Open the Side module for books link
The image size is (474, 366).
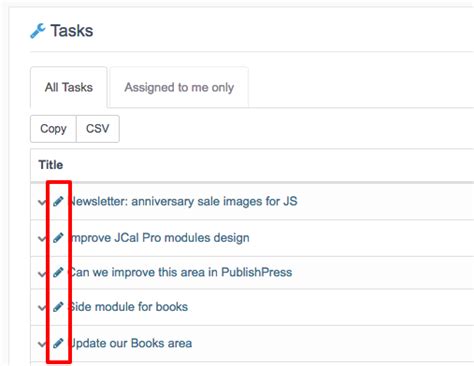coord(128,307)
